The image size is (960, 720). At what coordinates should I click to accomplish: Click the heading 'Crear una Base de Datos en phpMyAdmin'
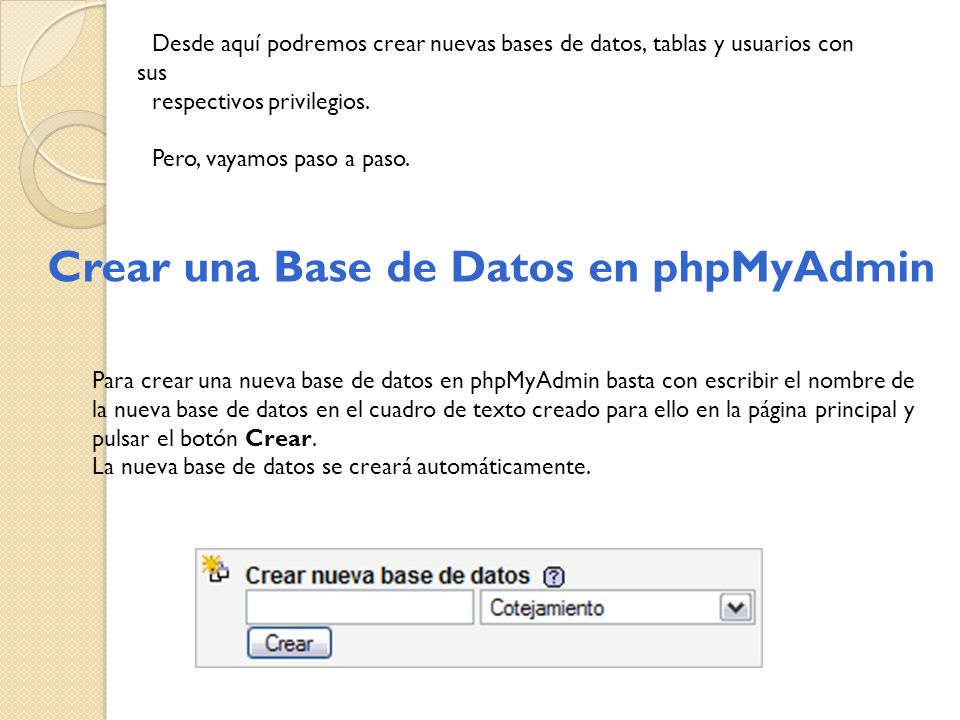491,267
